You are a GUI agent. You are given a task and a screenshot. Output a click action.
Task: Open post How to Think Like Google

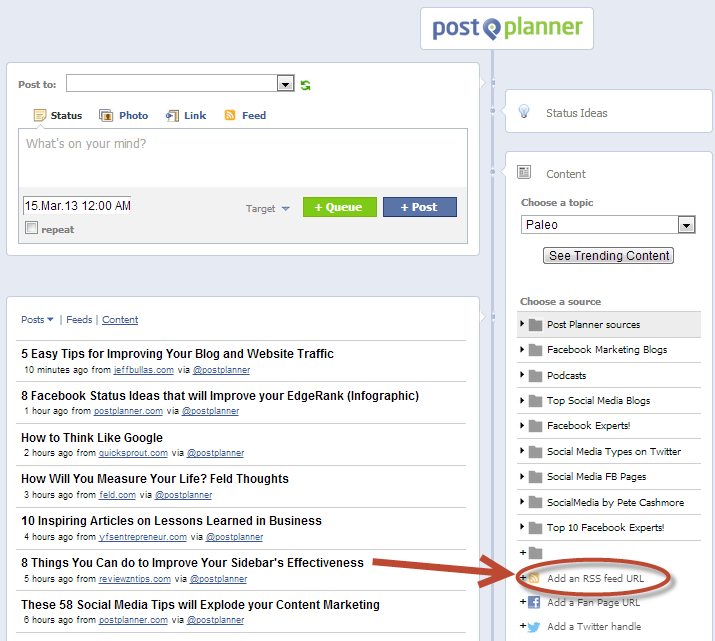point(92,438)
